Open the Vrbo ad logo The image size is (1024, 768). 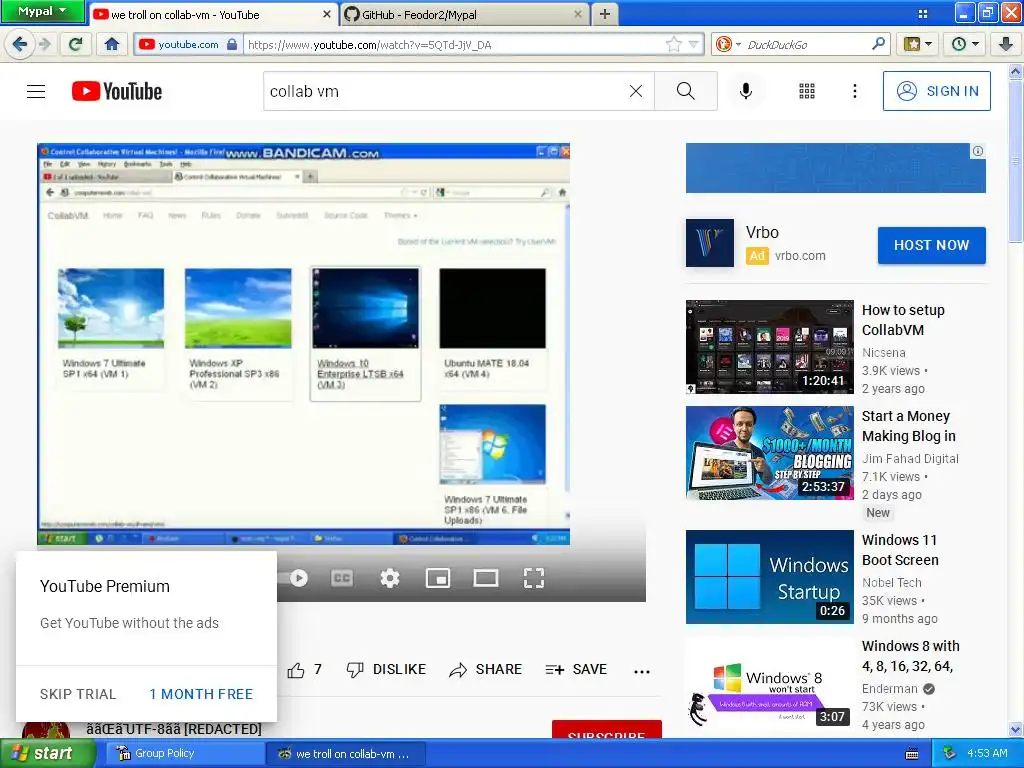[710, 243]
